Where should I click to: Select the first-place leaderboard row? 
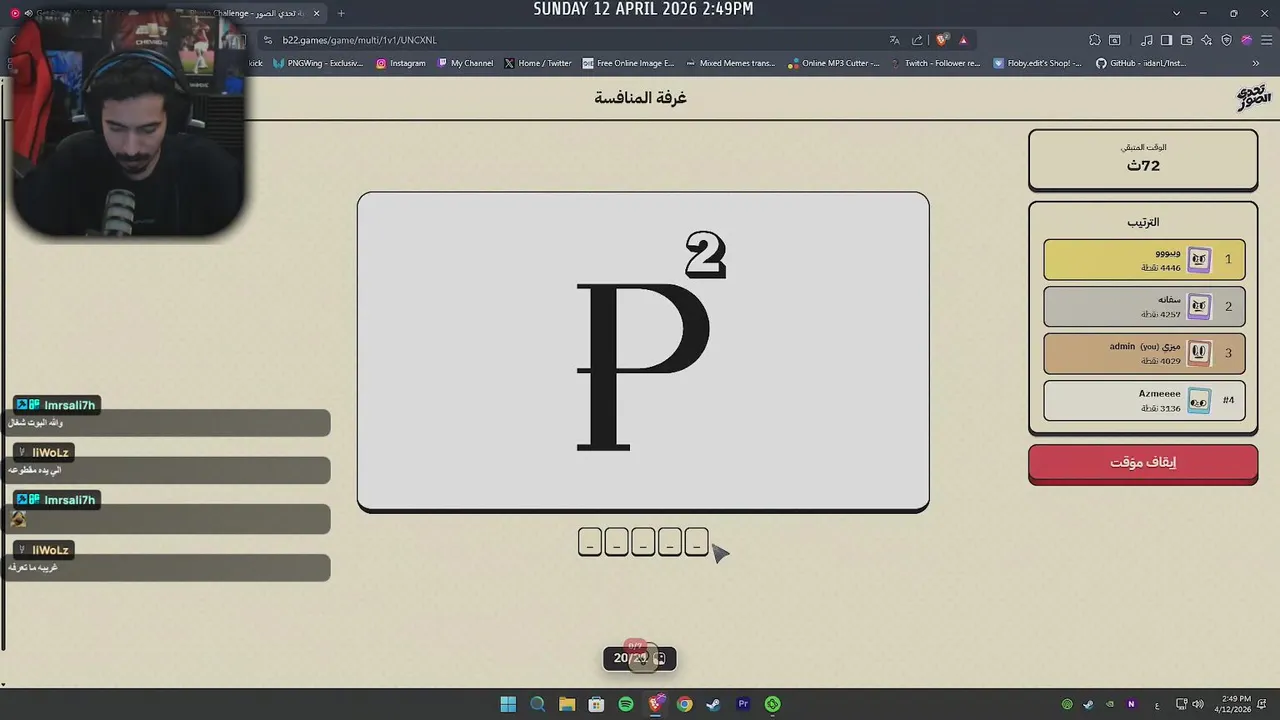(1144, 260)
